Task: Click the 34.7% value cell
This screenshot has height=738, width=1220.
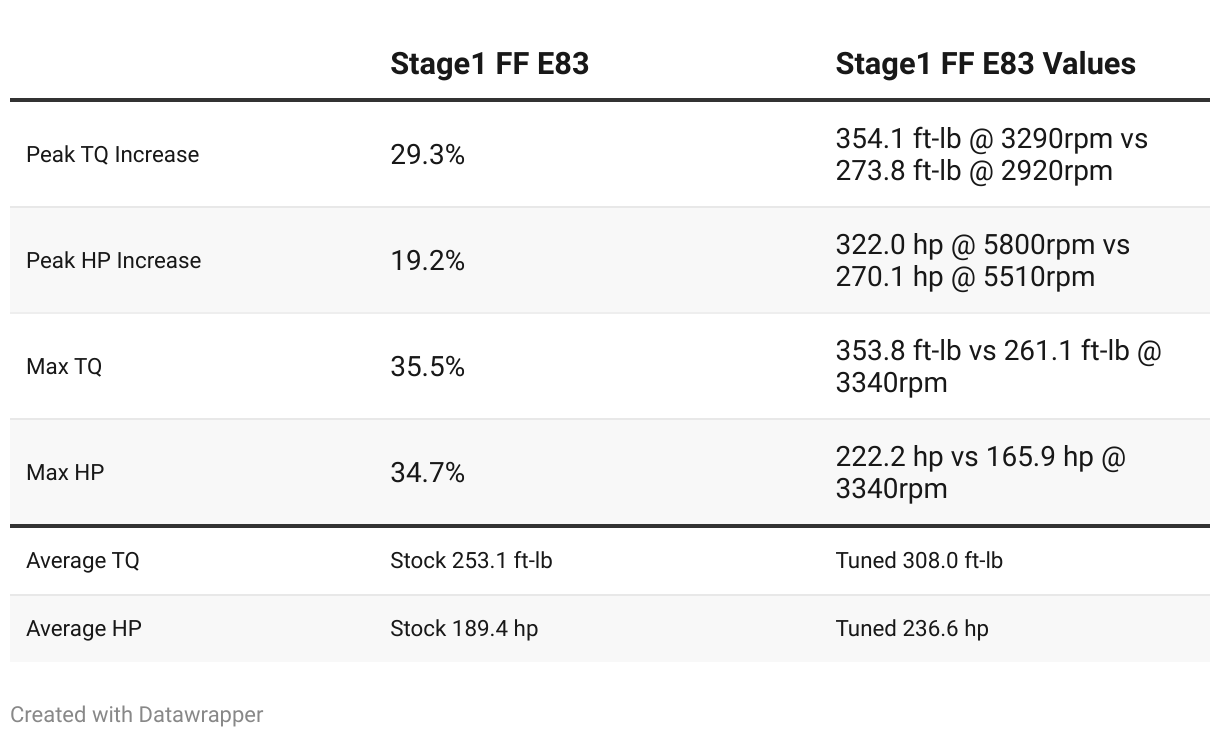Action: tap(427, 473)
